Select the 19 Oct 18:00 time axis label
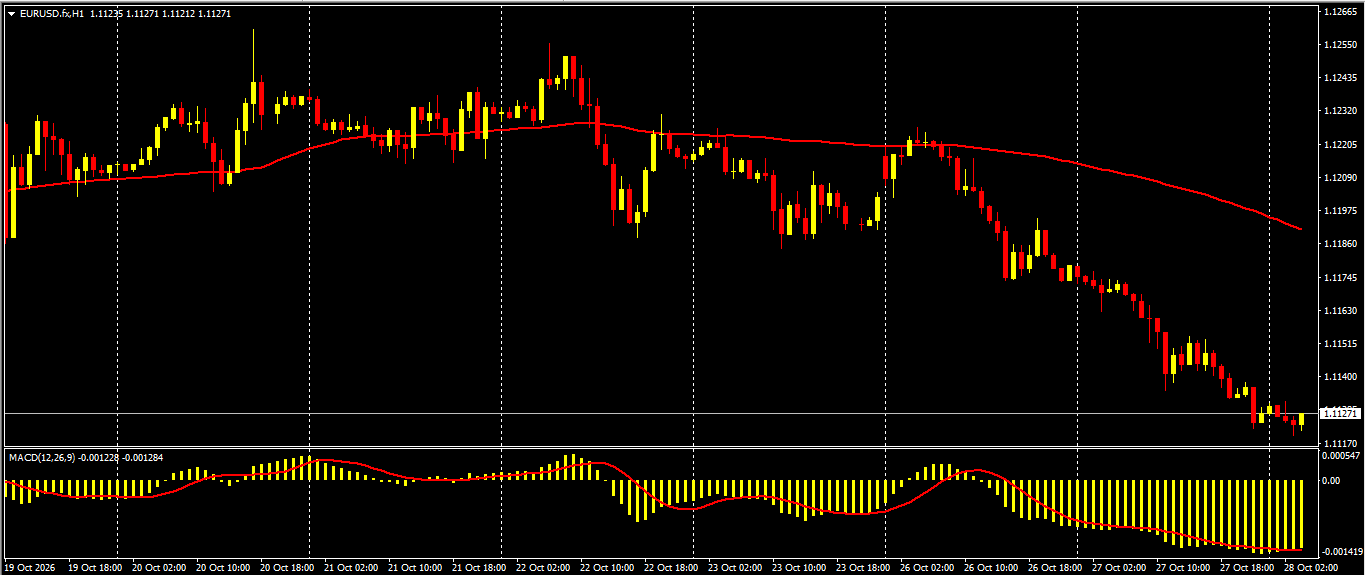Image resolution: width=1365 pixels, height=575 pixels. (95, 567)
